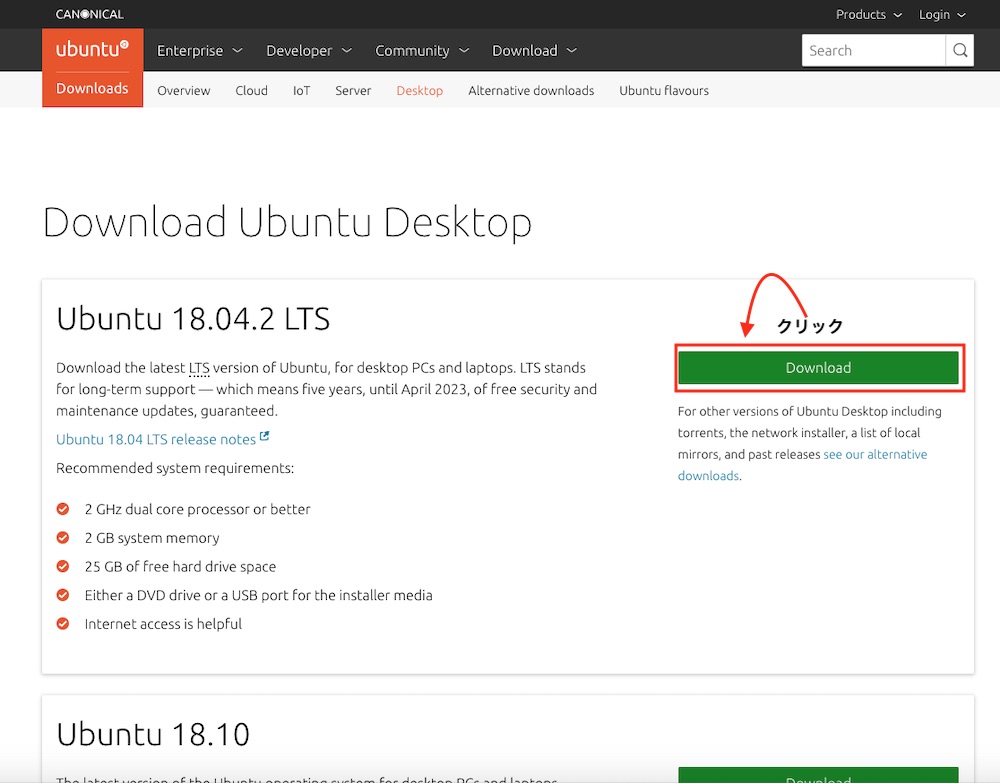
Task: Click checkmark icon beside 2 GHz processor
Action: click(x=62, y=509)
